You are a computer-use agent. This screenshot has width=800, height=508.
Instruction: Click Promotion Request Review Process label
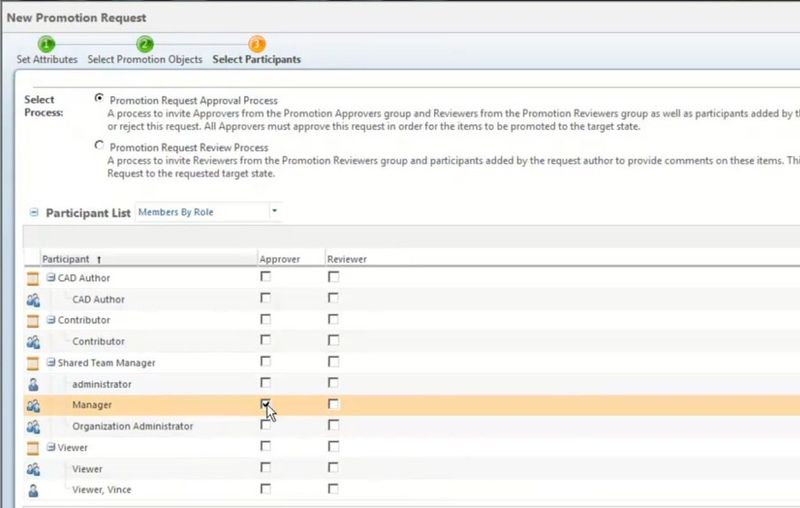pos(189,147)
